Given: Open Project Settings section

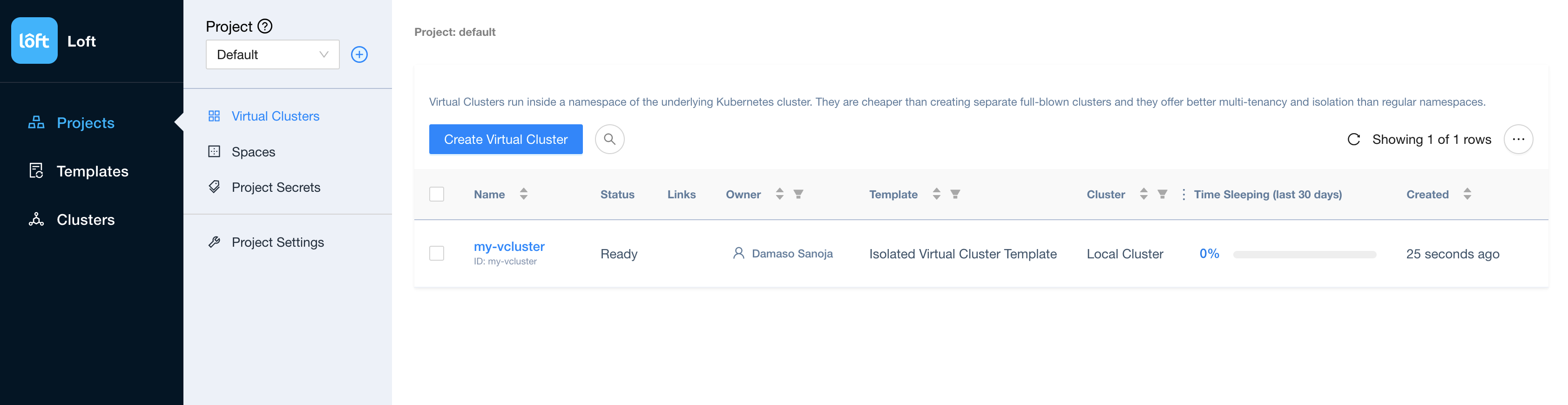Looking at the screenshot, I should coord(277,243).
